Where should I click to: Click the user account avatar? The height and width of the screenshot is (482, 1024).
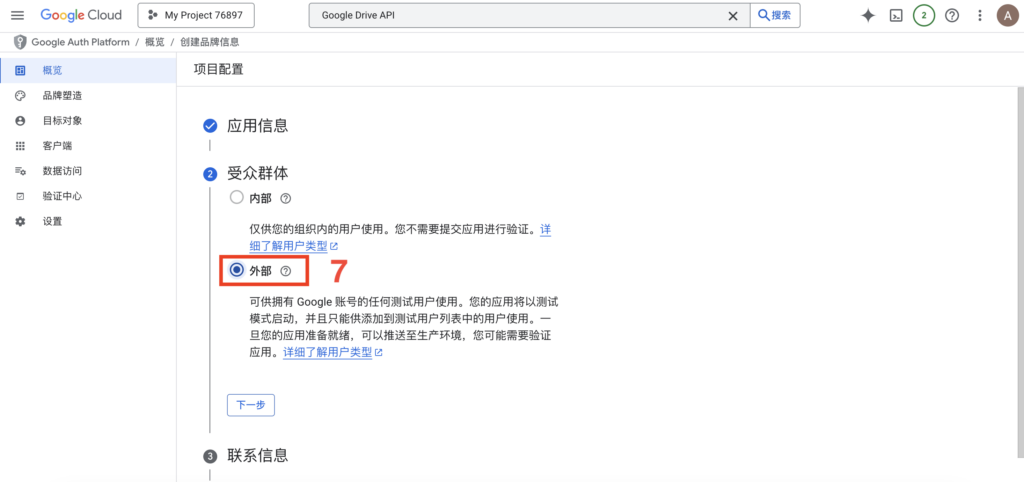tap(1006, 16)
